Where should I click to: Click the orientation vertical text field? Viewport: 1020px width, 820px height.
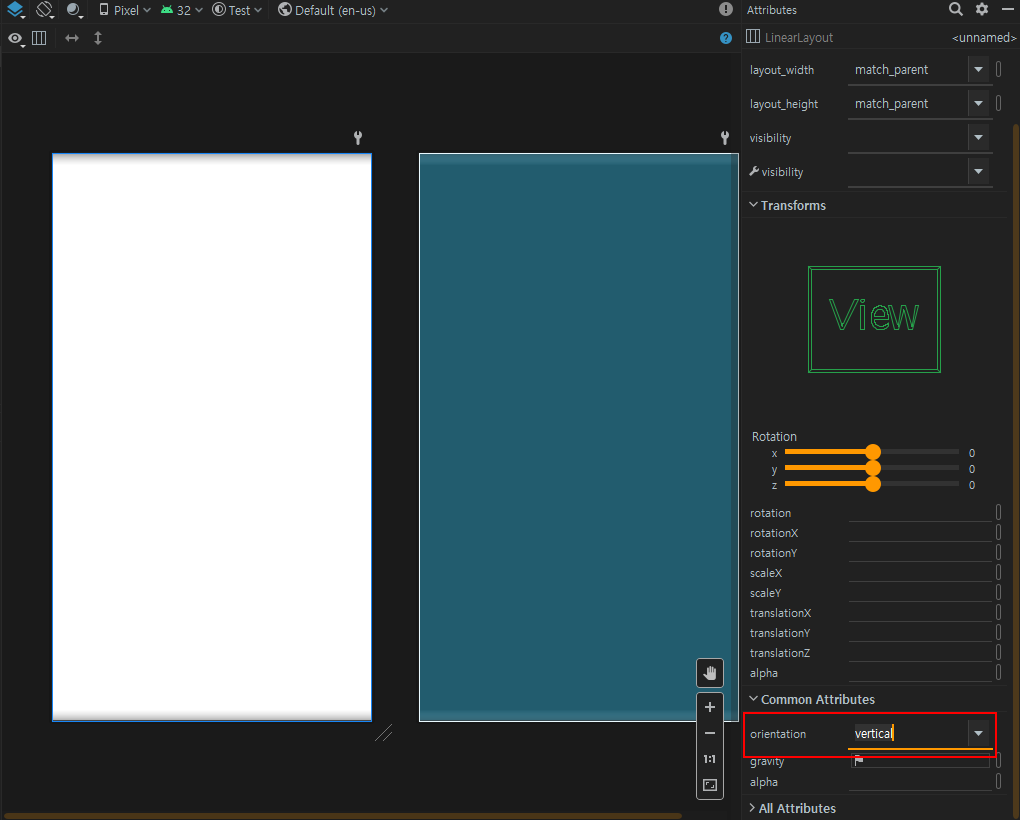[x=908, y=734]
